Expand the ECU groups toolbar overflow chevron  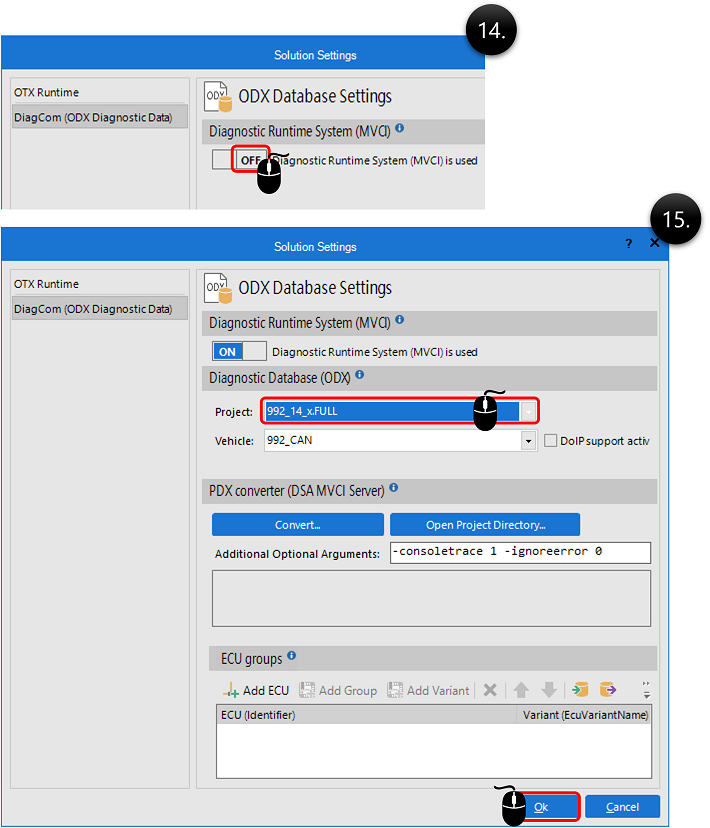tap(647, 690)
